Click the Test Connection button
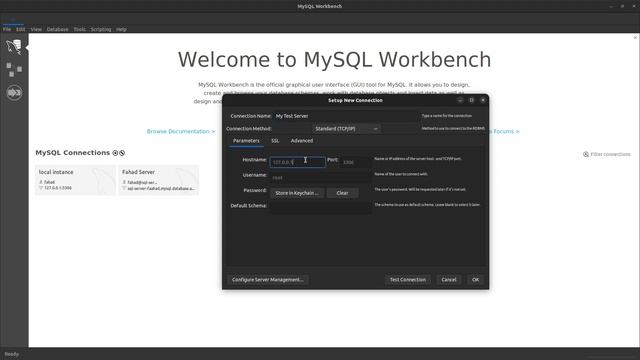 [408, 280]
